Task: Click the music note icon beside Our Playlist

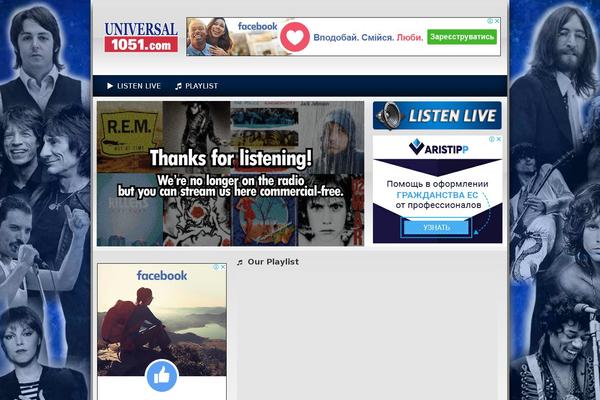Action: (x=240, y=262)
